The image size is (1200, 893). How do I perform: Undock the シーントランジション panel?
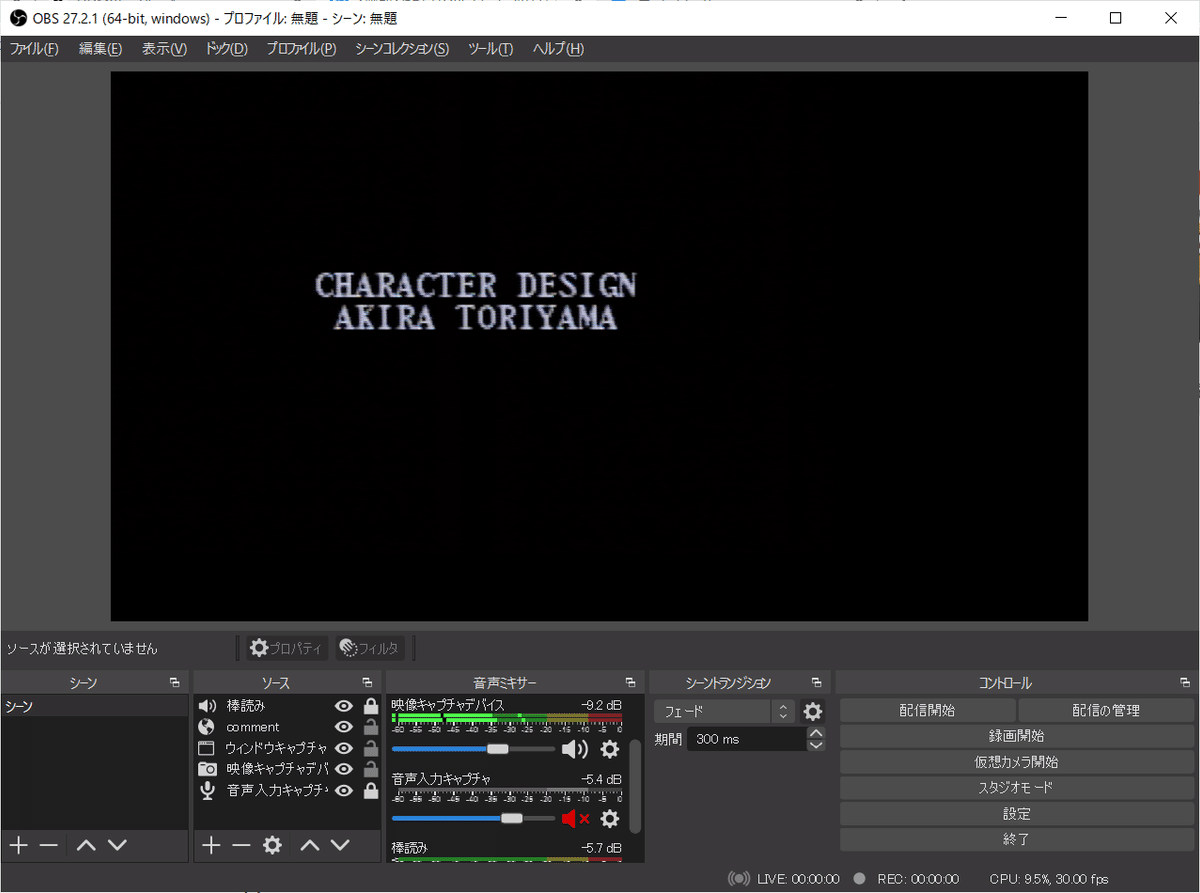coord(816,683)
